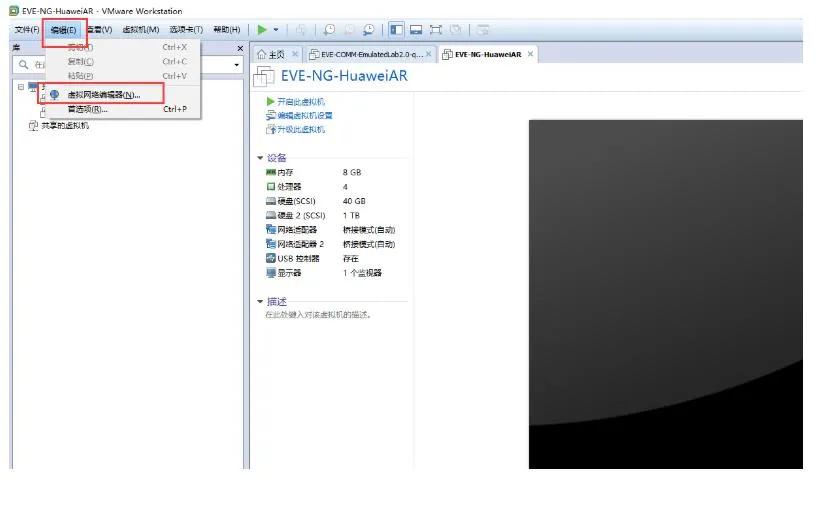
Task: Click the Unity mode toolbar icon
Action: click(455, 30)
